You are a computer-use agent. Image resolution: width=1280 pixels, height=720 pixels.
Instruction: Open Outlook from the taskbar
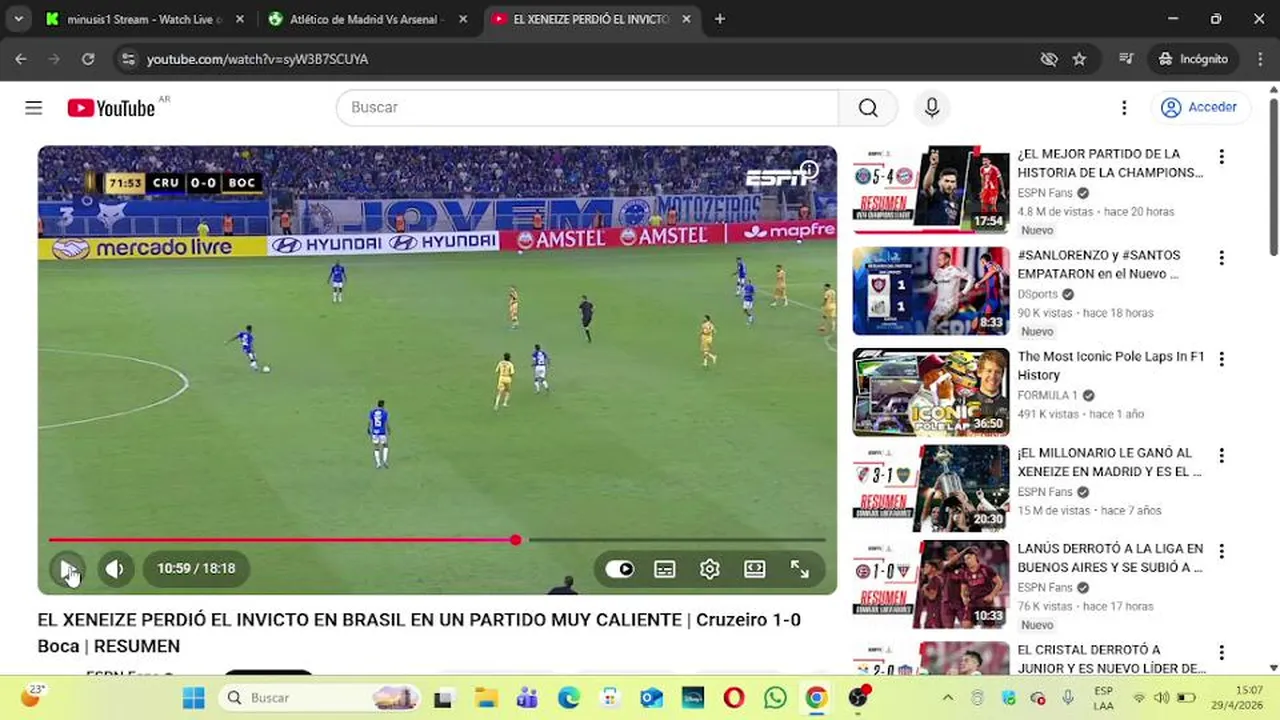click(x=652, y=698)
